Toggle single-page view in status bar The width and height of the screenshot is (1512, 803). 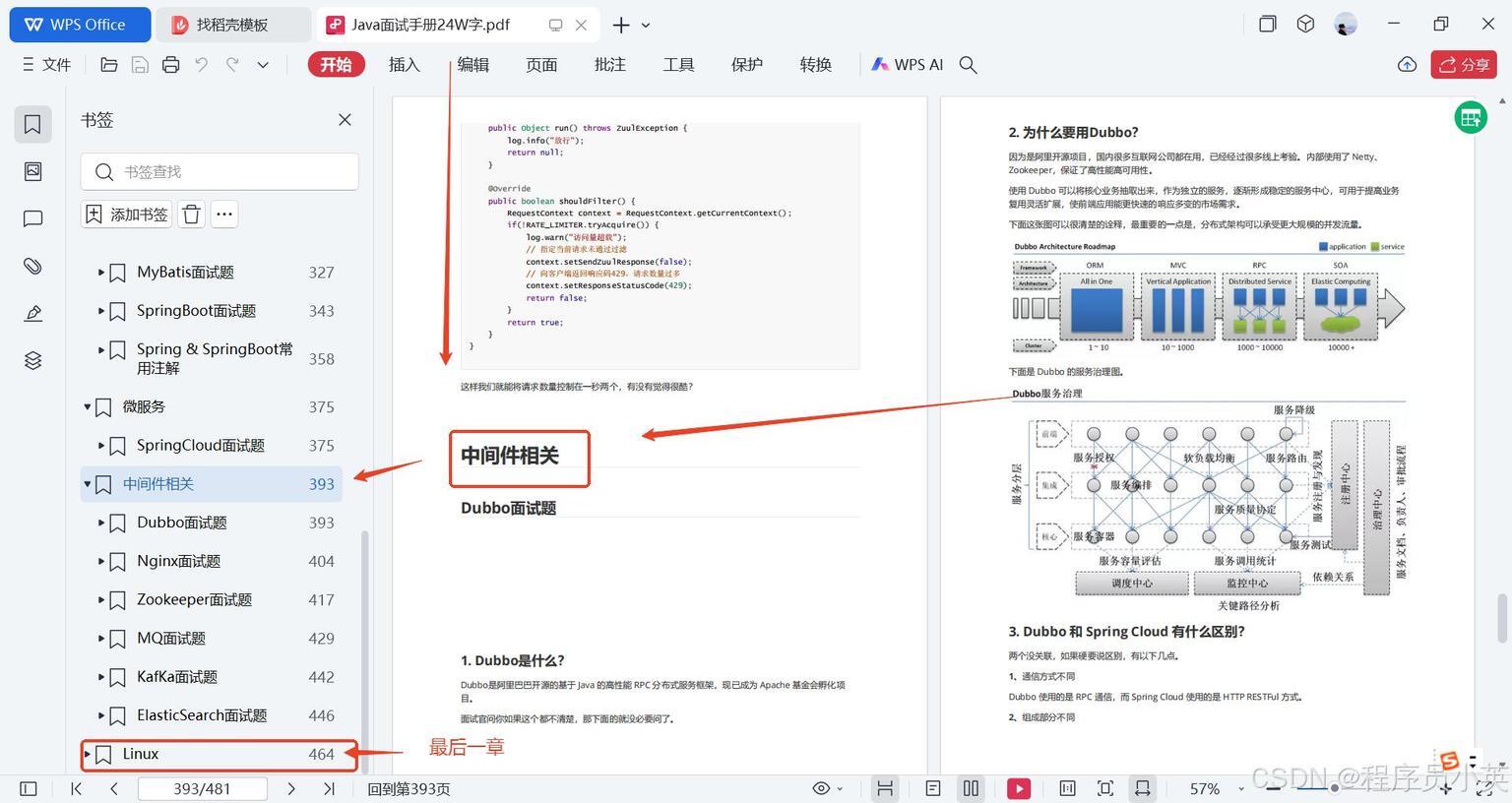pyautogui.click(x=933, y=788)
